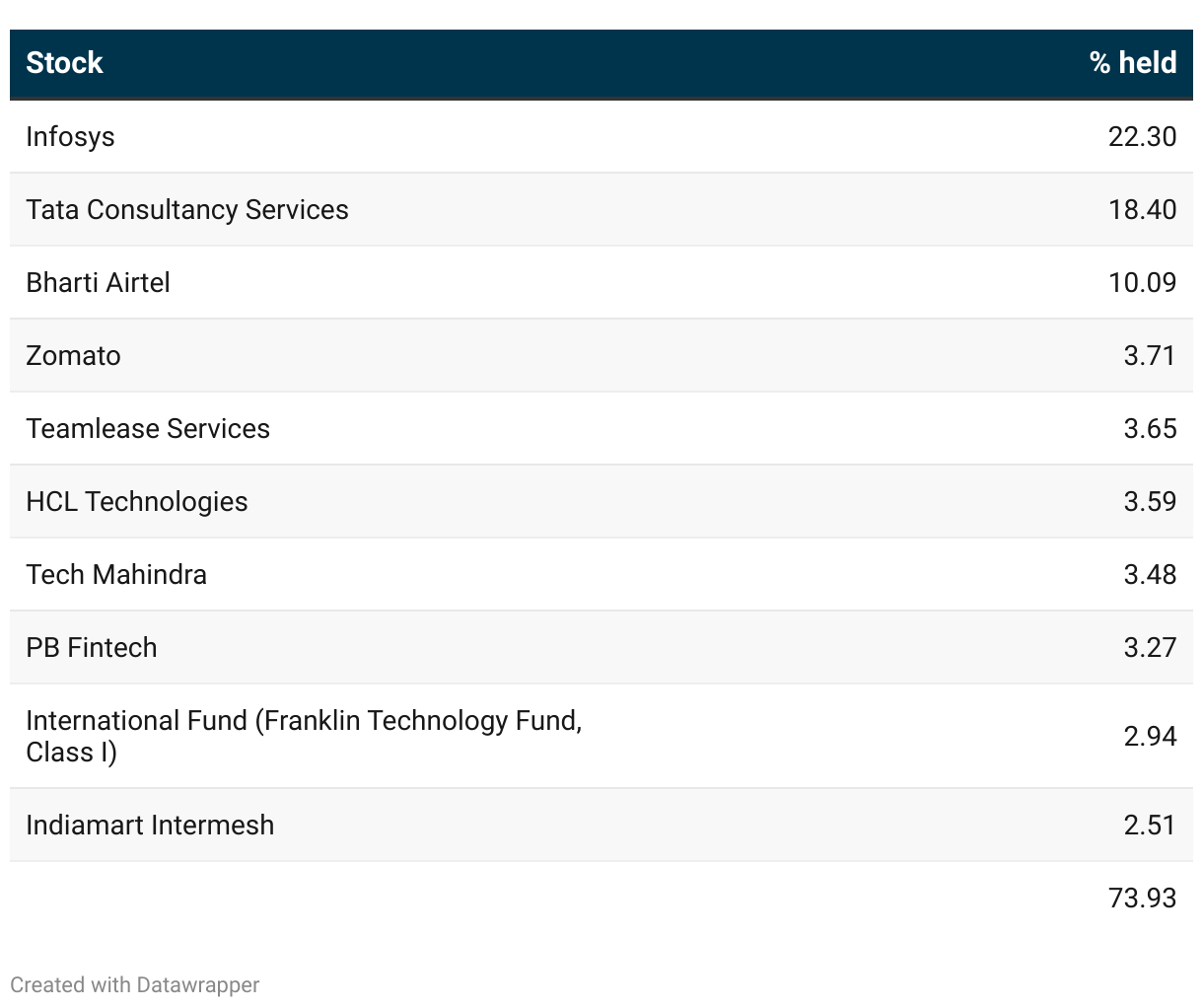Select Bharti Airtel in the table
Screen dimensions: 1203x1008
(98, 282)
